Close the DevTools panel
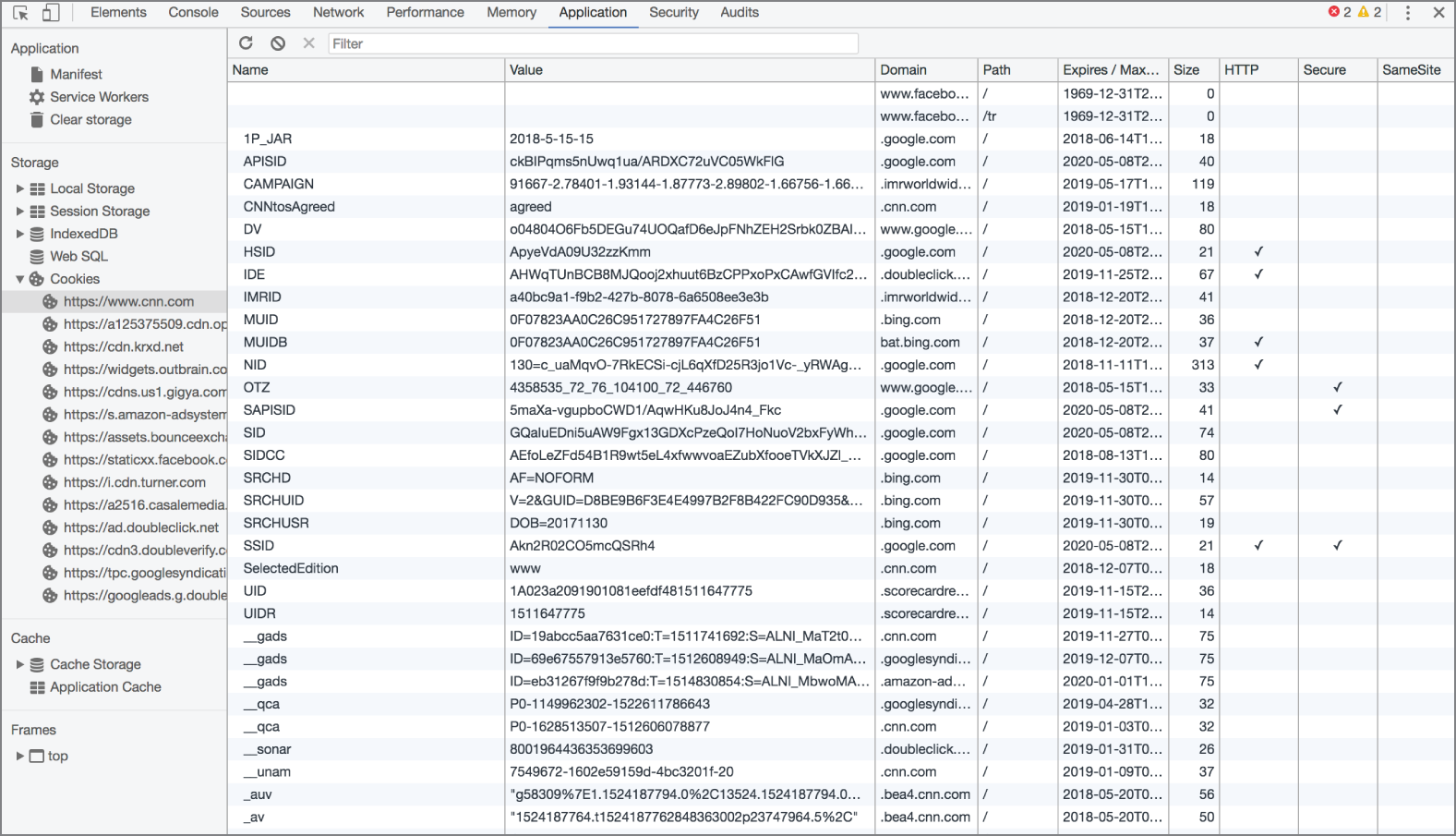The image size is (1456, 836). 1438,13
